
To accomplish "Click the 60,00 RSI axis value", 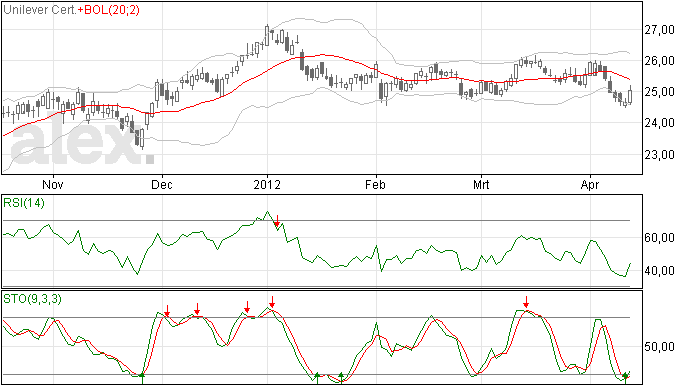I will coord(659,238).
